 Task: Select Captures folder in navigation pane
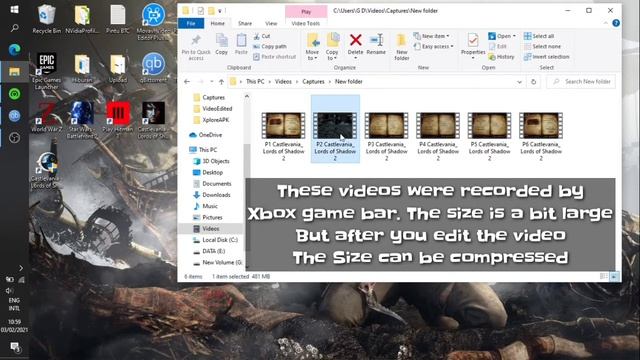(214, 98)
